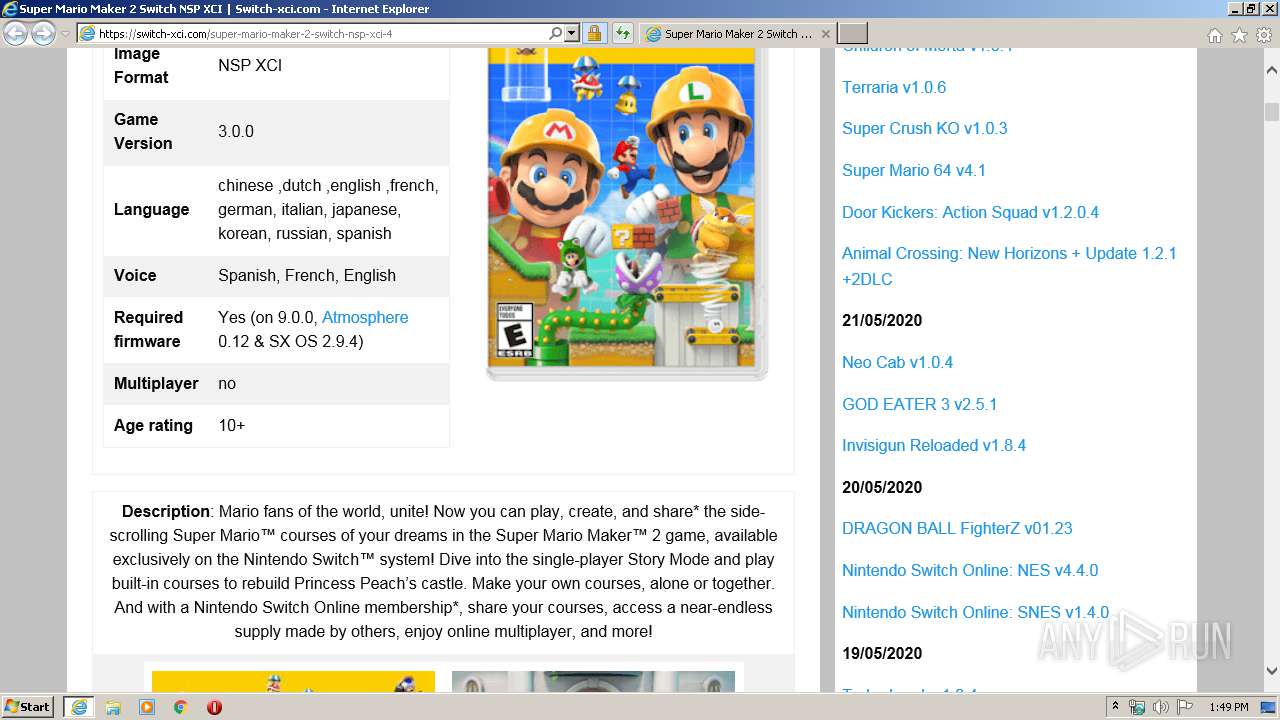Click the scrollbar down arrow
Image resolution: width=1280 pixels, height=720 pixels.
(1271, 671)
